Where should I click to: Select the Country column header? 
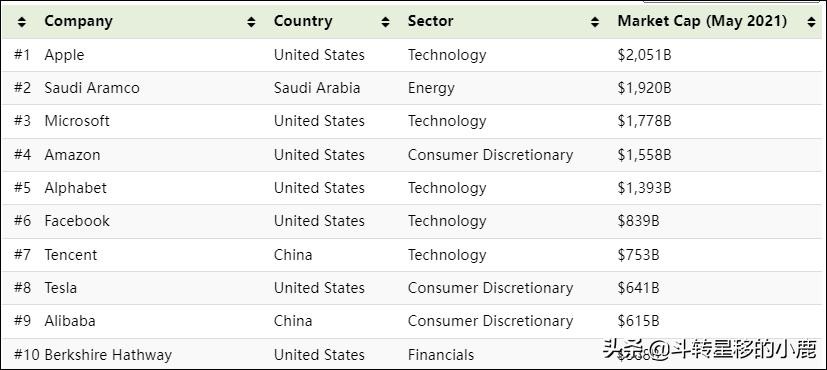click(303, 21)
